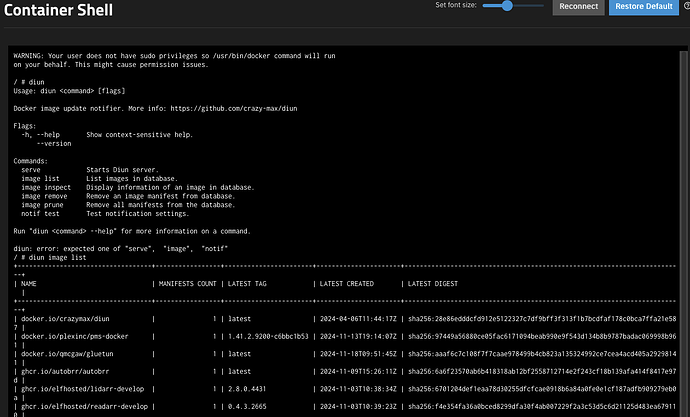Image resolution: width=690 pixels, height=417 pixels.
Task: Click the LATEST DIGEST column header
Action: [433, 284]
